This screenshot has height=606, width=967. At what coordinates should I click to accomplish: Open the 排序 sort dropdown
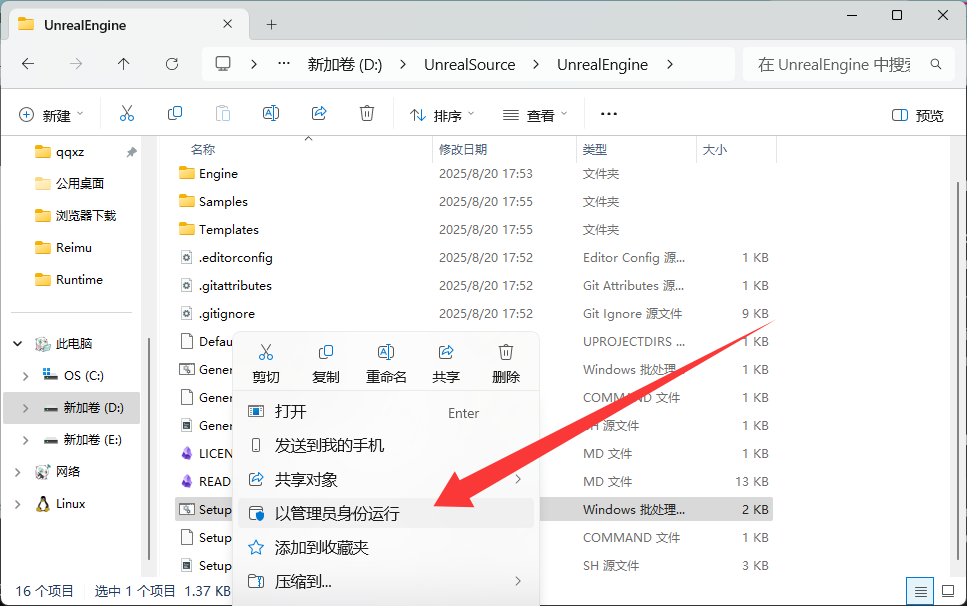[442, 115]
